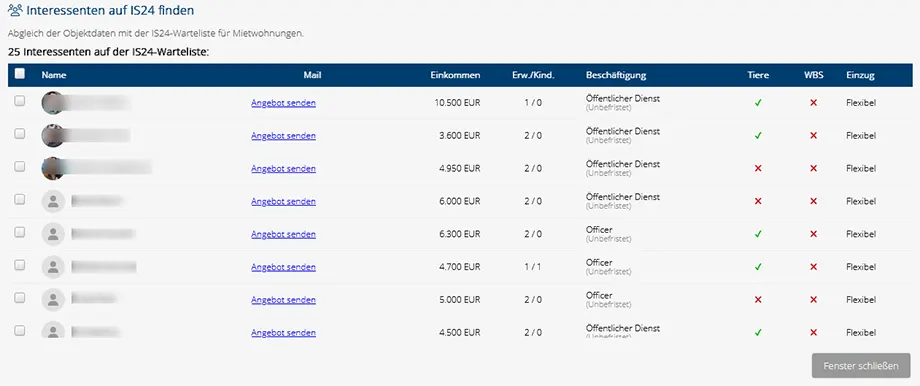Click the placeholder avatar in the 6.000 EUR row

[x=53, y=201]
